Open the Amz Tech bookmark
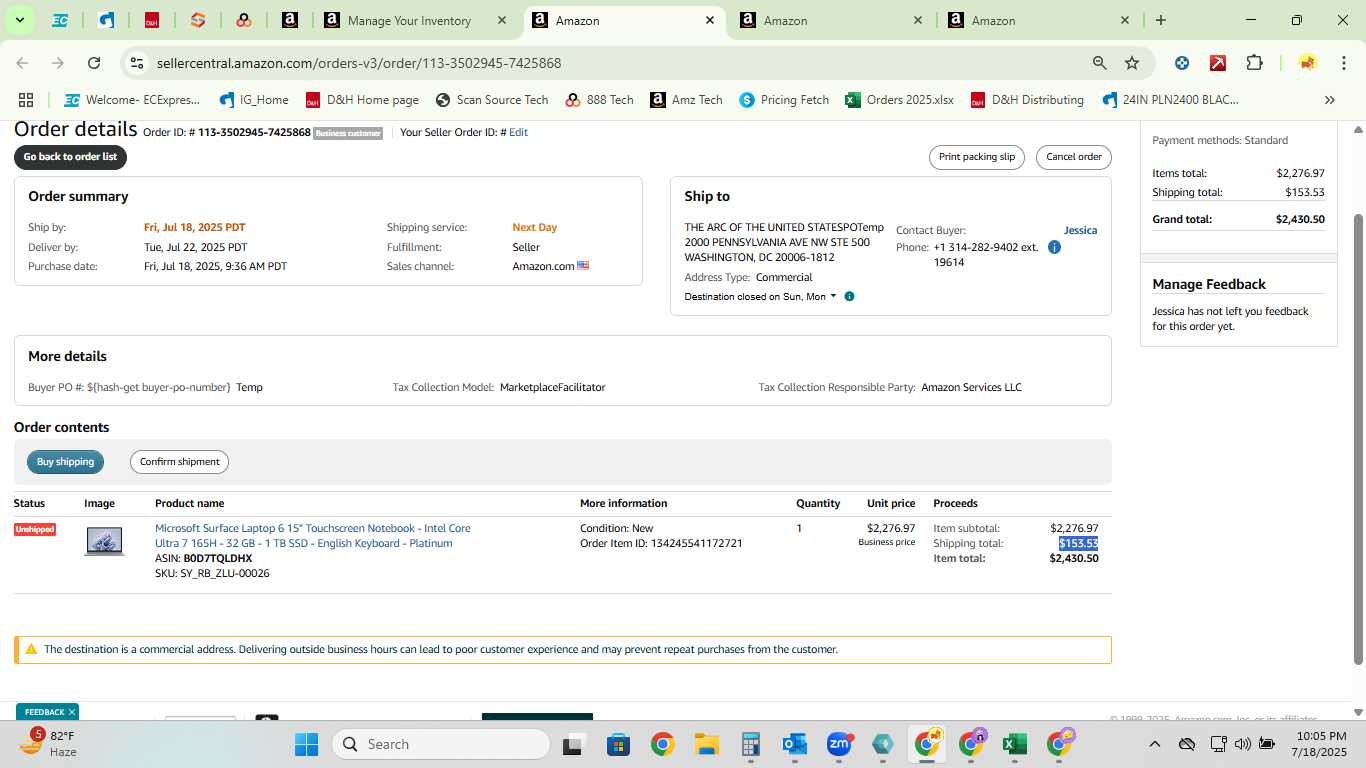This screenshot has width=1366, height=768. (686, 100)
